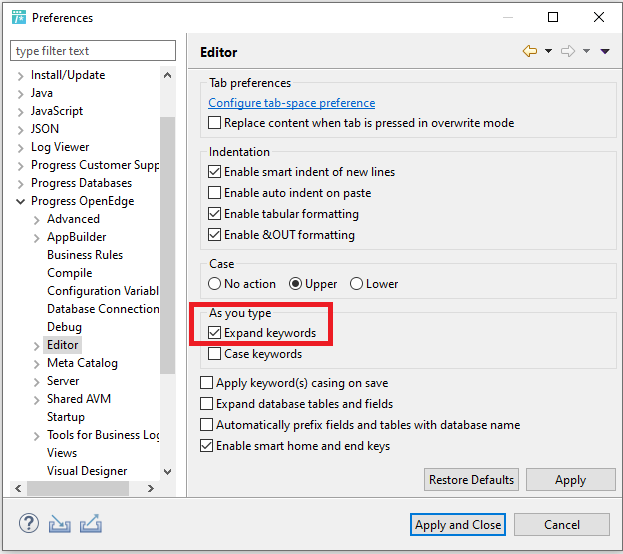Image resolution: width=623 pixels, height=554 pixels.
Task: Click the Preferences window title icon
Action: 19,17
